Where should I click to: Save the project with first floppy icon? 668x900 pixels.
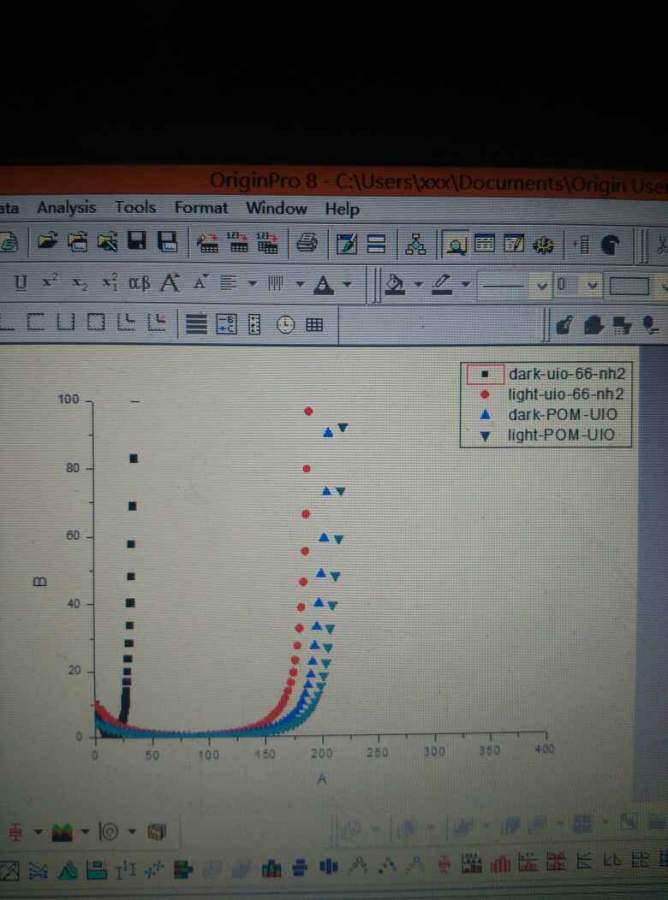tap(137, 241)
